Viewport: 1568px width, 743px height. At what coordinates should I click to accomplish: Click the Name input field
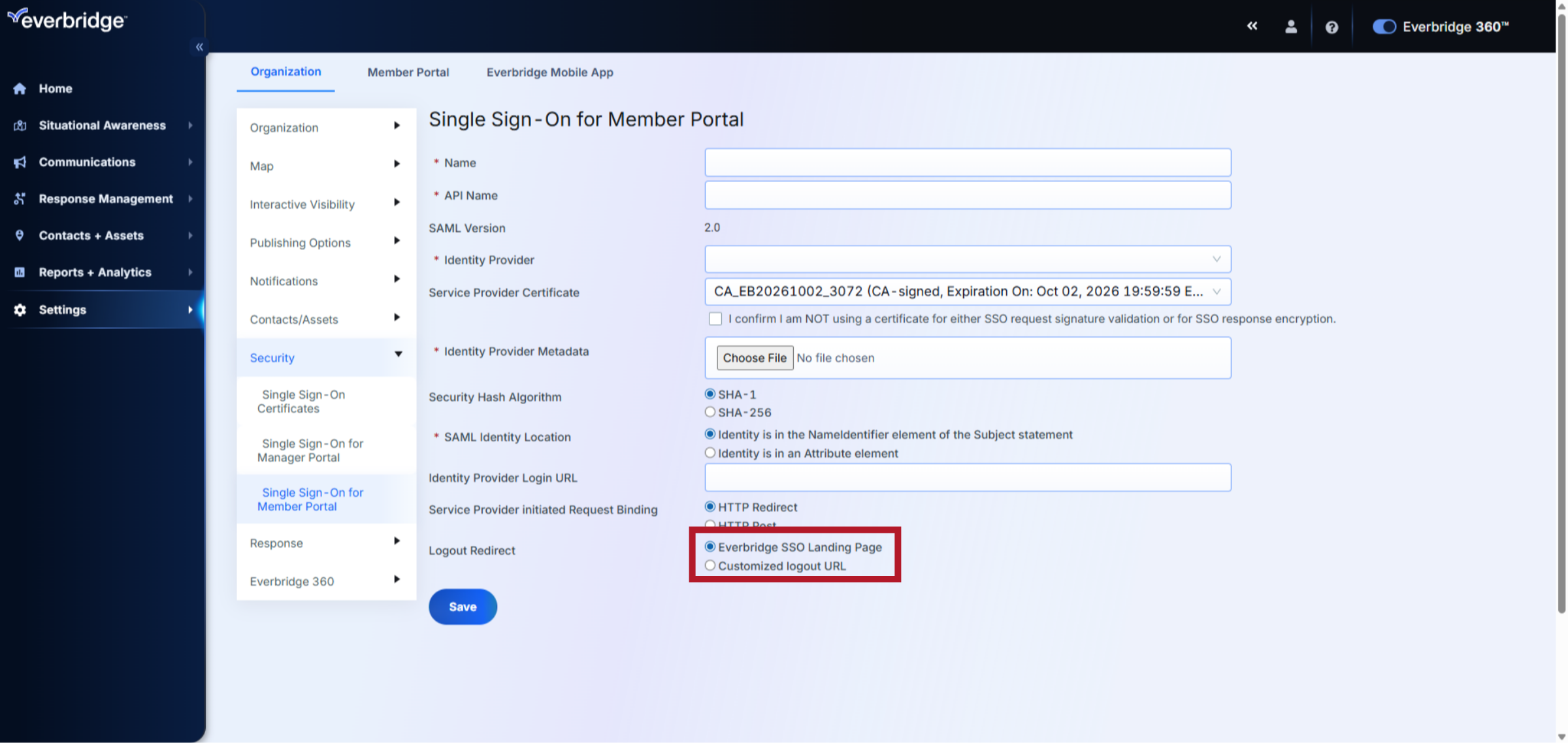pyautogui.click(x=968, y=163)
